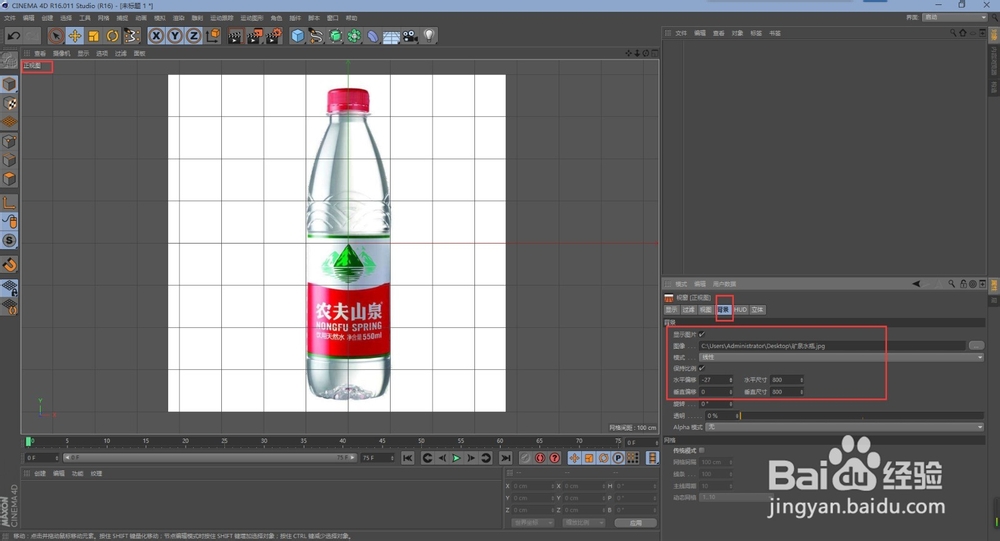This screenshot has width=1000, height=541.
Task: Open the blue deformer icon
Action: tap(372, 36)
